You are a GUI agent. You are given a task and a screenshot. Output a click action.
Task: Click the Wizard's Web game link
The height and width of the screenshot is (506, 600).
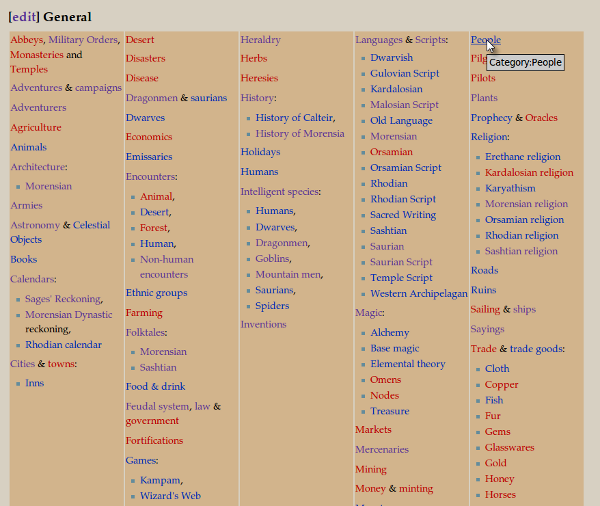pyautogui.click(x=170, y=496)
